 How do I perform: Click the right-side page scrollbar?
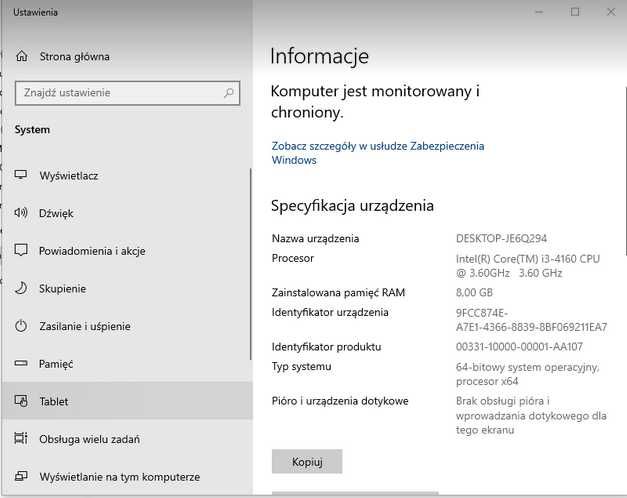coord(625,170)
